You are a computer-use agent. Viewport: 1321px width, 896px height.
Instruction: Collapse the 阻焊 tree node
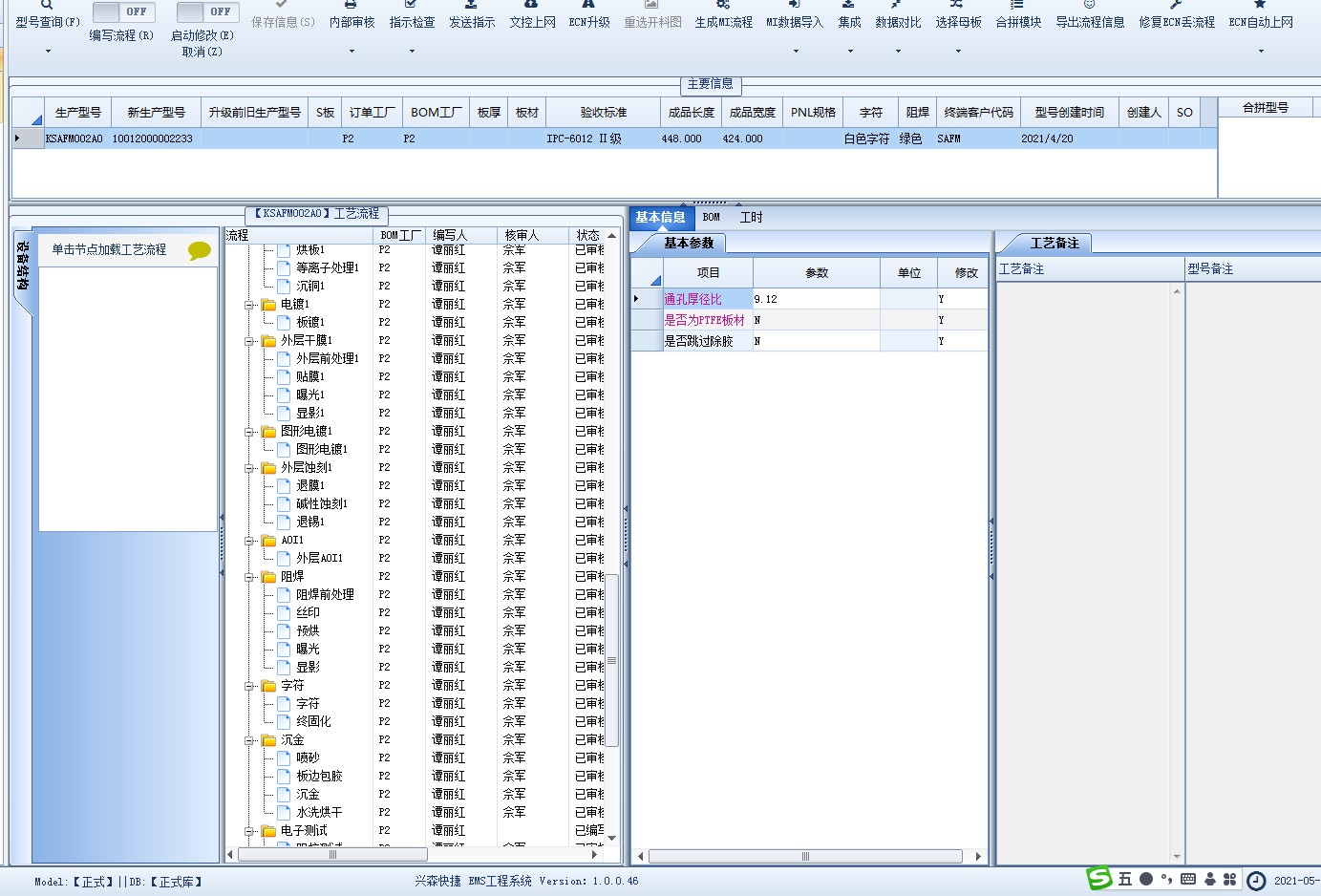pyautogui.click(x=249, y=577)
